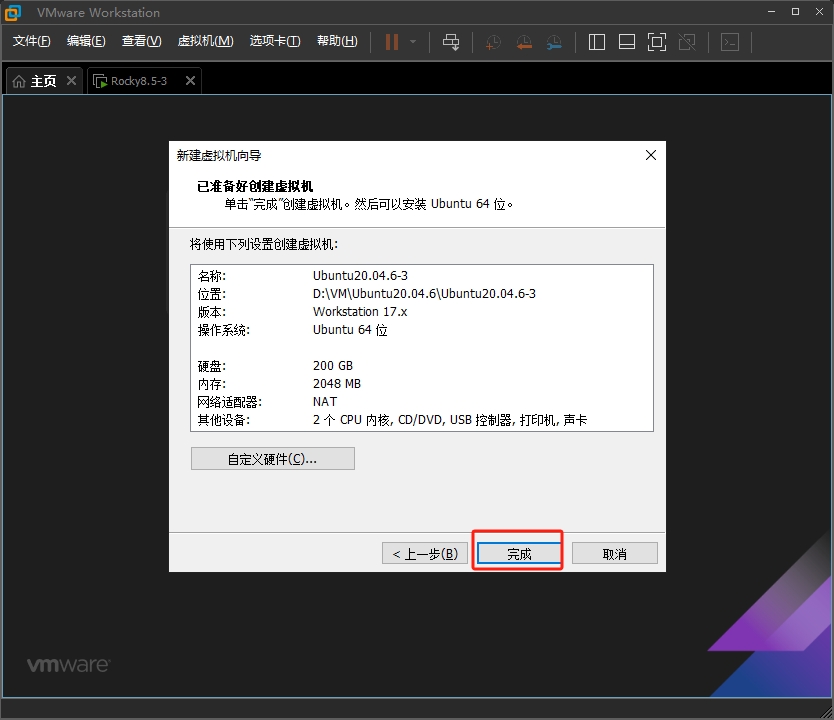Click the Ubuntu 64 位 OS value
The image size is (834, 720).
[x=350, y=330]
